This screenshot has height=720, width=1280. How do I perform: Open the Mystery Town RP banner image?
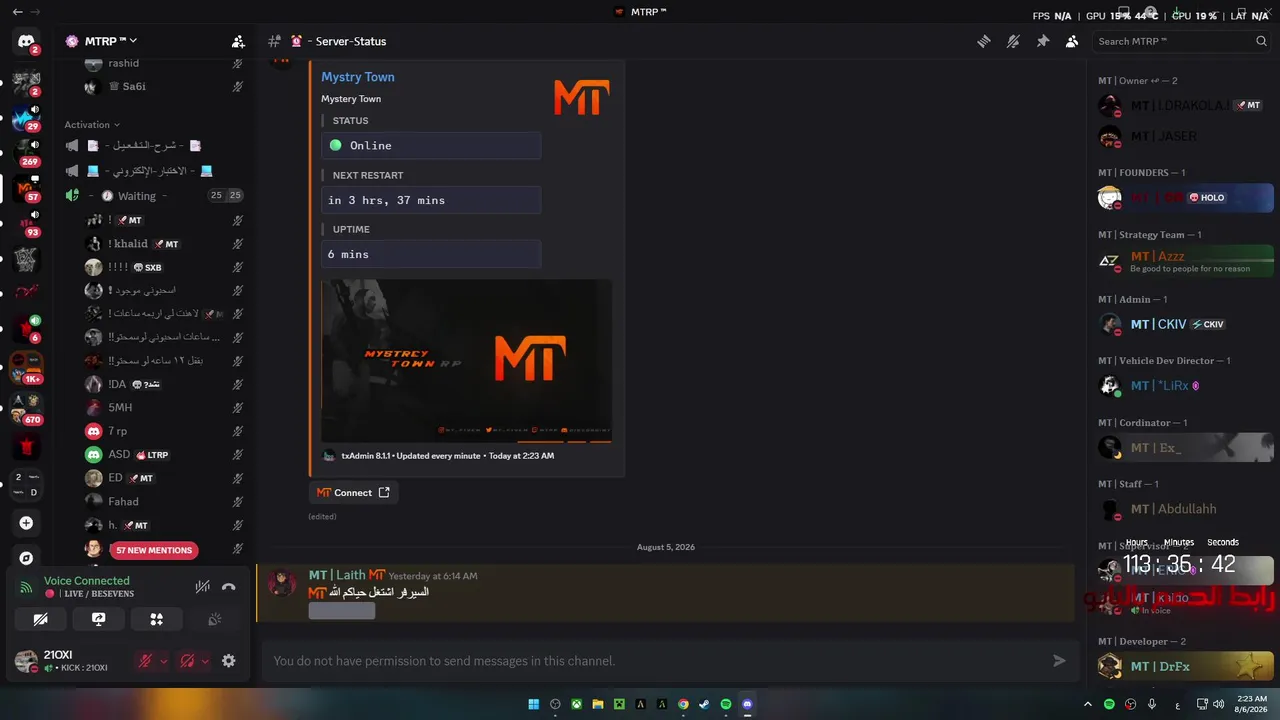point(466,361)
